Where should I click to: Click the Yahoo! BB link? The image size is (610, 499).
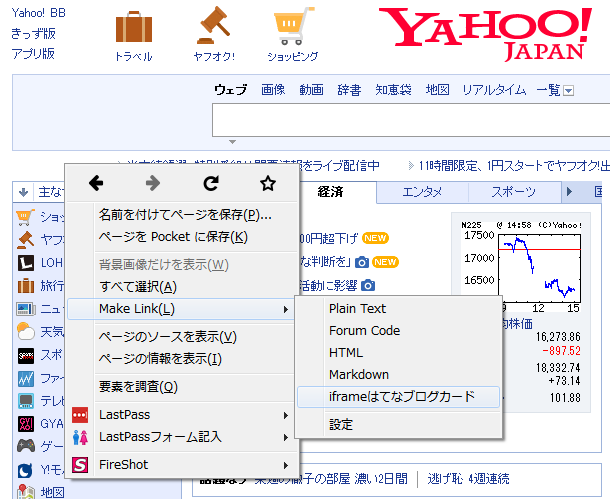pyautogui.click(x=39, y=13)
